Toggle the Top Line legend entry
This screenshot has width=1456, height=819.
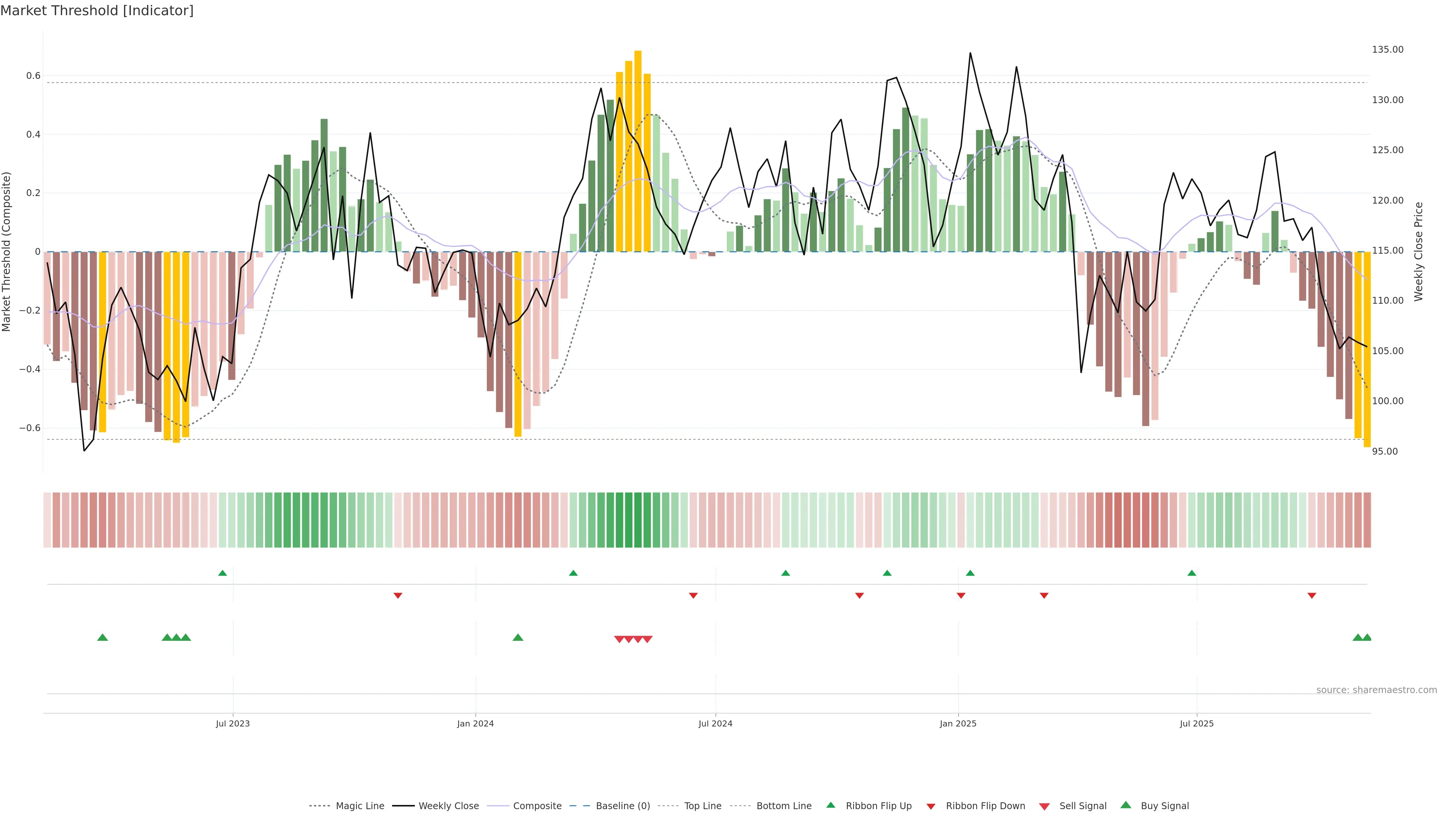(x=703, y=806)
